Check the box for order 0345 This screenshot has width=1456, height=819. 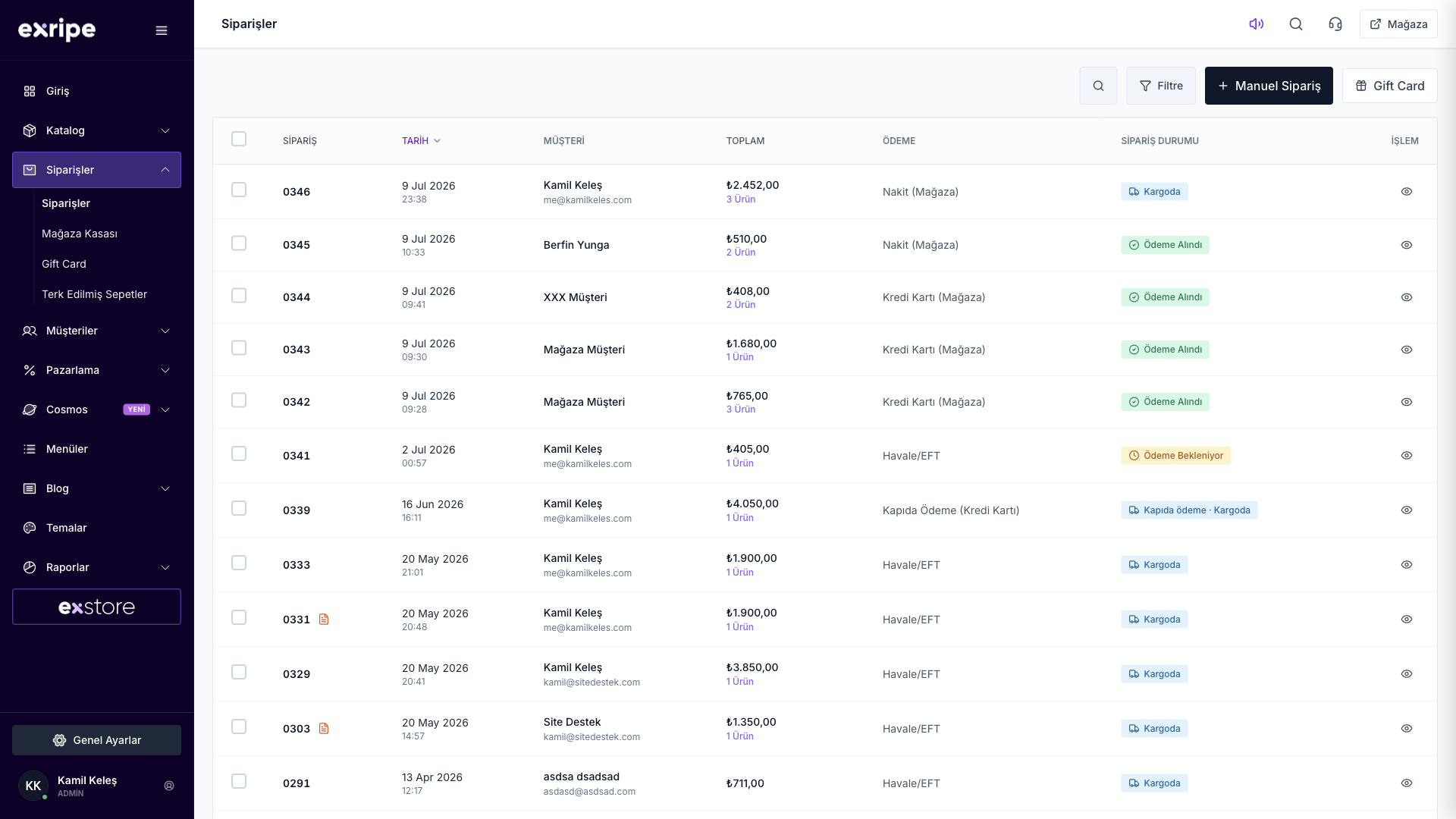pos(239,243)
